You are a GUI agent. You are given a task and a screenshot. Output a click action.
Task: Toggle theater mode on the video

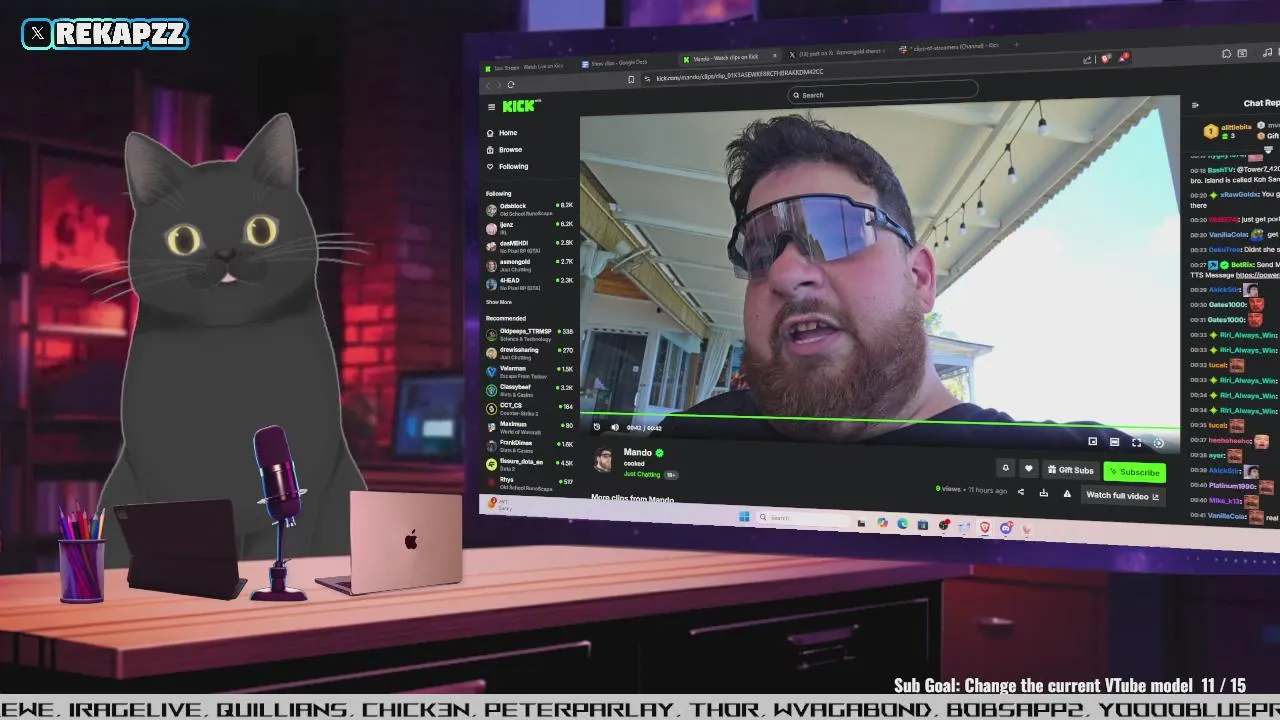(1114, 442)
